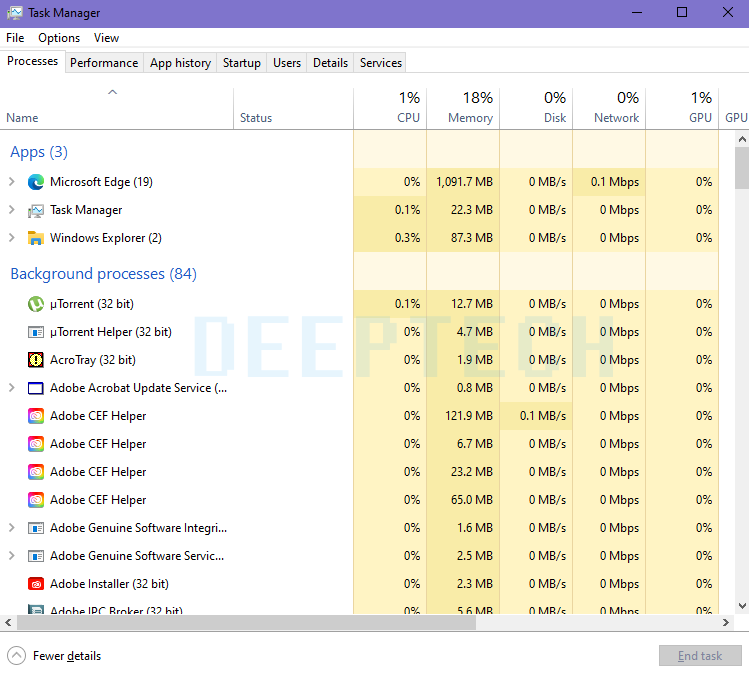The image size is (749, 679).
Task: Switch to the Users tab
Action: pos(287,63)
